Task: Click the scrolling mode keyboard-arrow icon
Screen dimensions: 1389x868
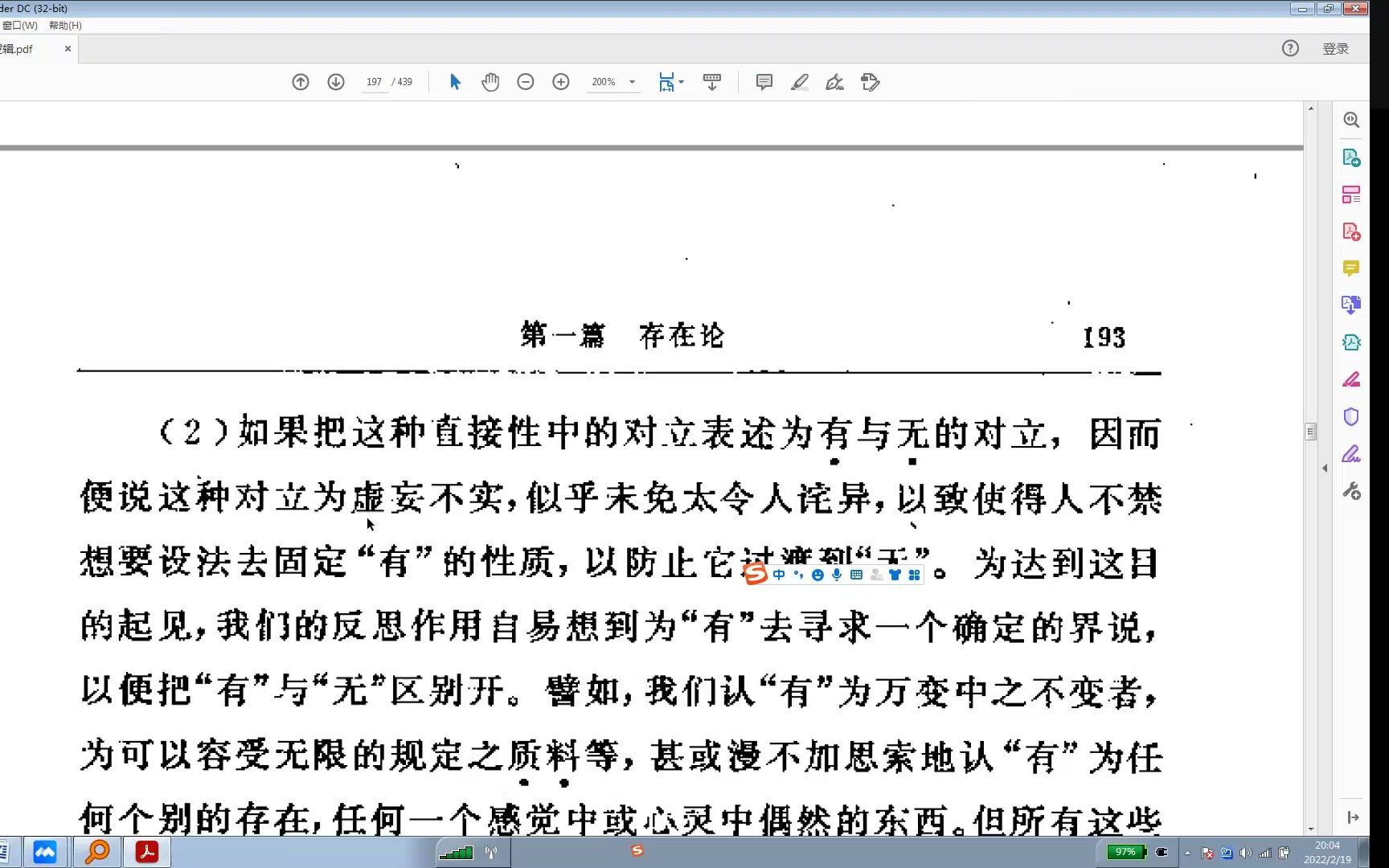Action: 712,82
